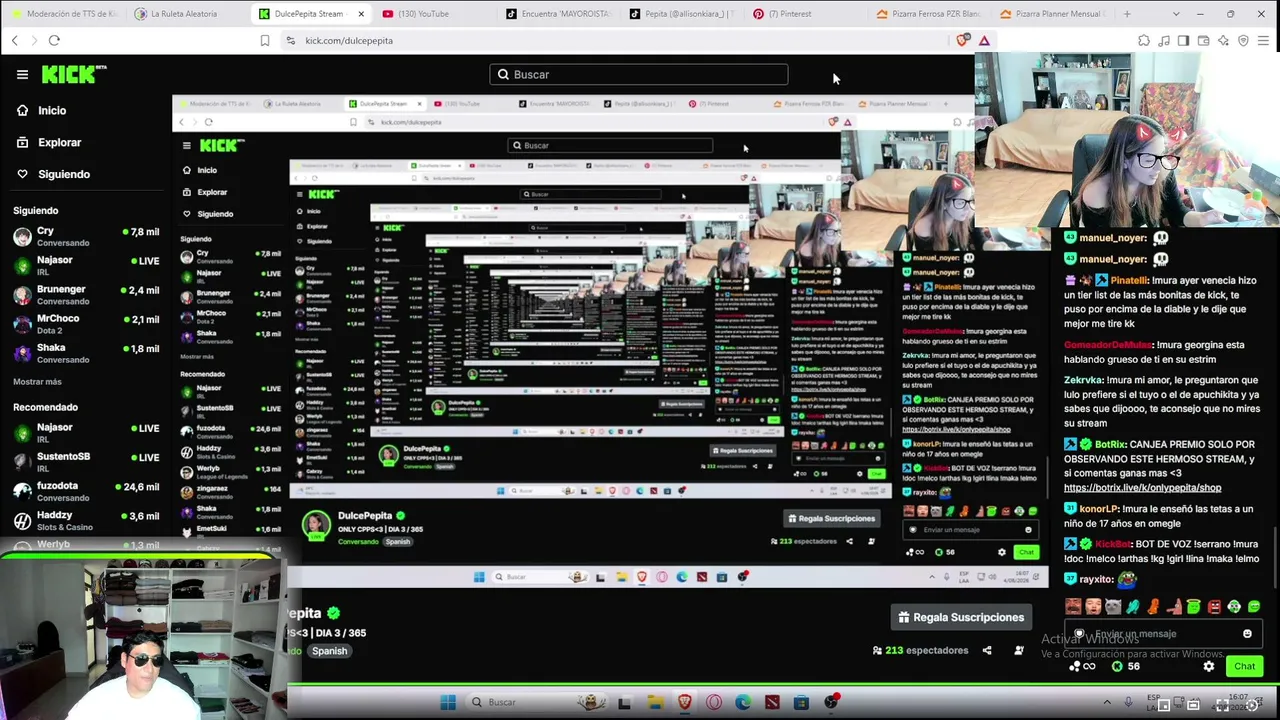Click the Spanish language tag

coord(329,651)
